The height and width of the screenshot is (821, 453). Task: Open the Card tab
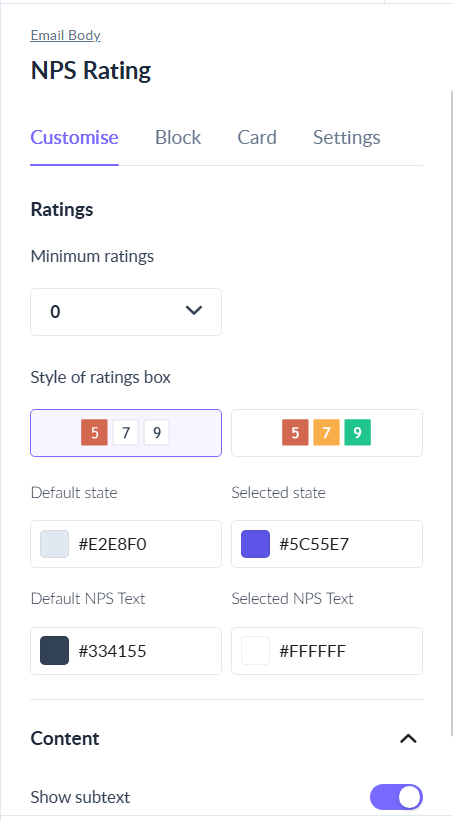257,137
